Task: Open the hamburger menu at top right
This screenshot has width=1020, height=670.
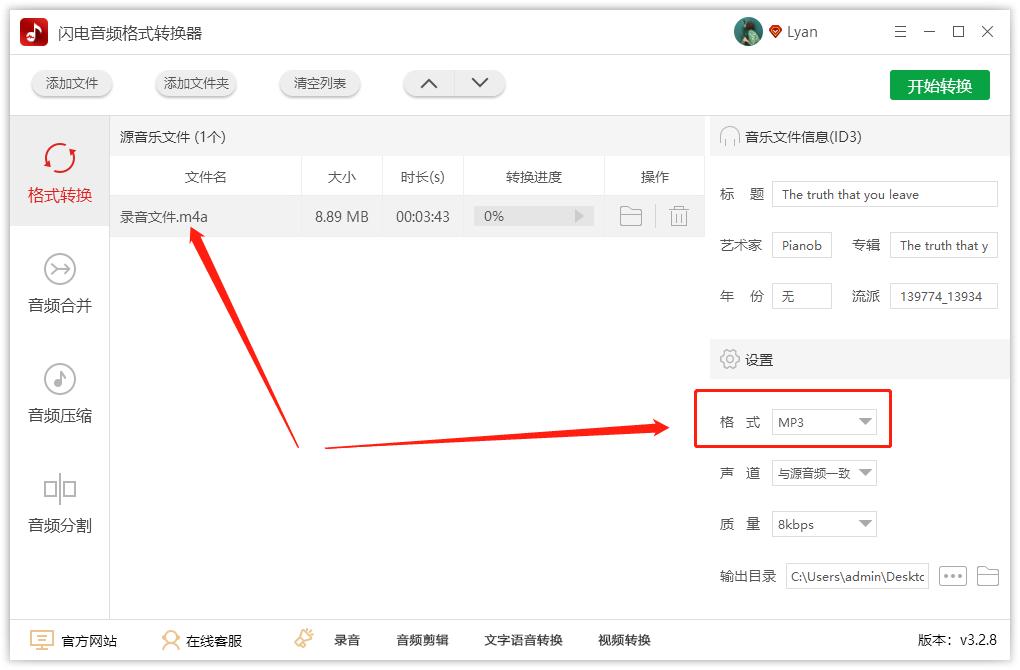Action: point(899,31)
